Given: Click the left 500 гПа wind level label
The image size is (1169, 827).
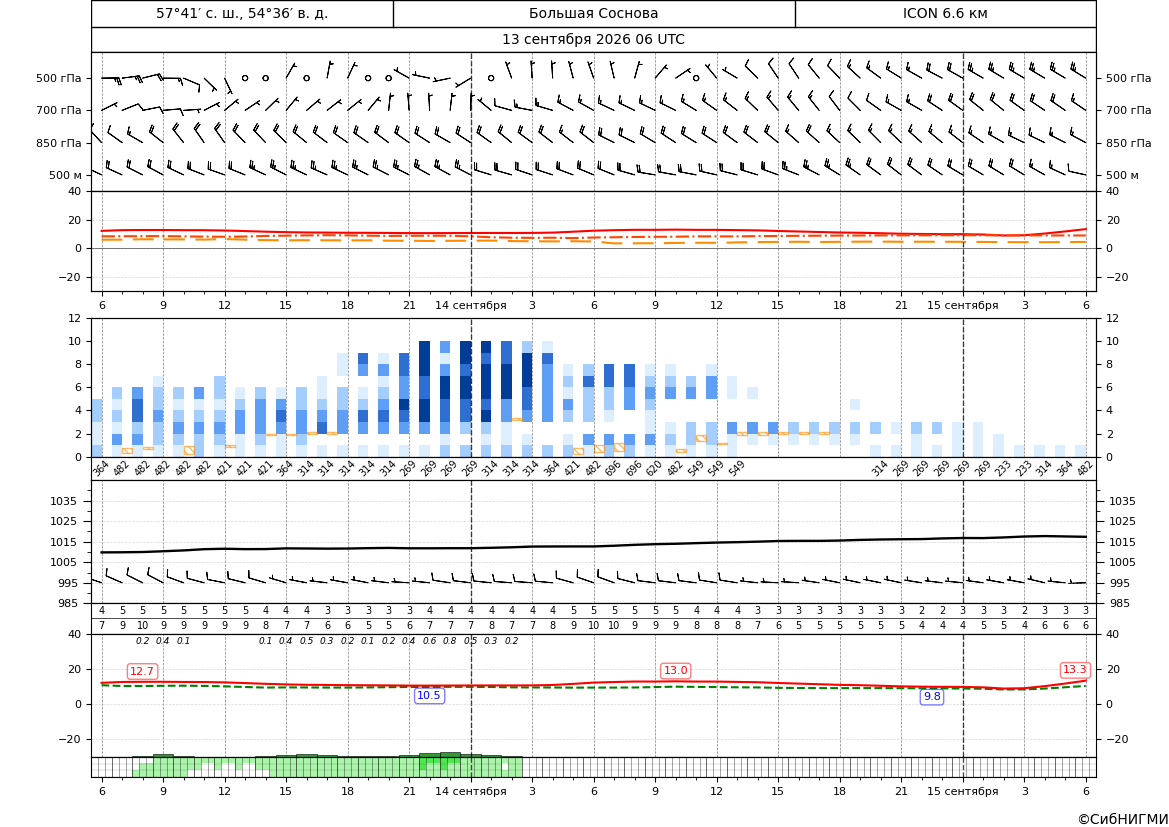Looking at the screenshot, I should [x=59, y=78].
